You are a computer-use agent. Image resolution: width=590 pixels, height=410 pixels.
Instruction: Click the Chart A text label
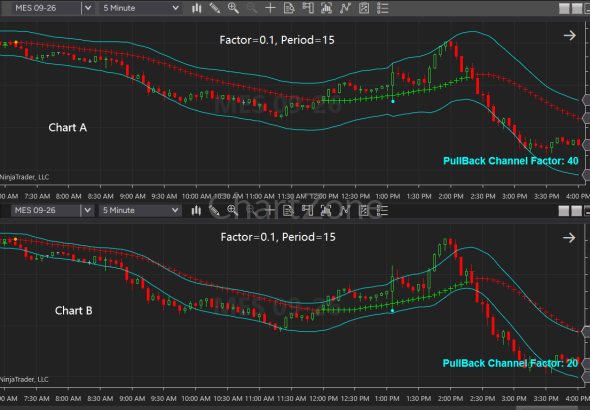[x=68, y=128]
